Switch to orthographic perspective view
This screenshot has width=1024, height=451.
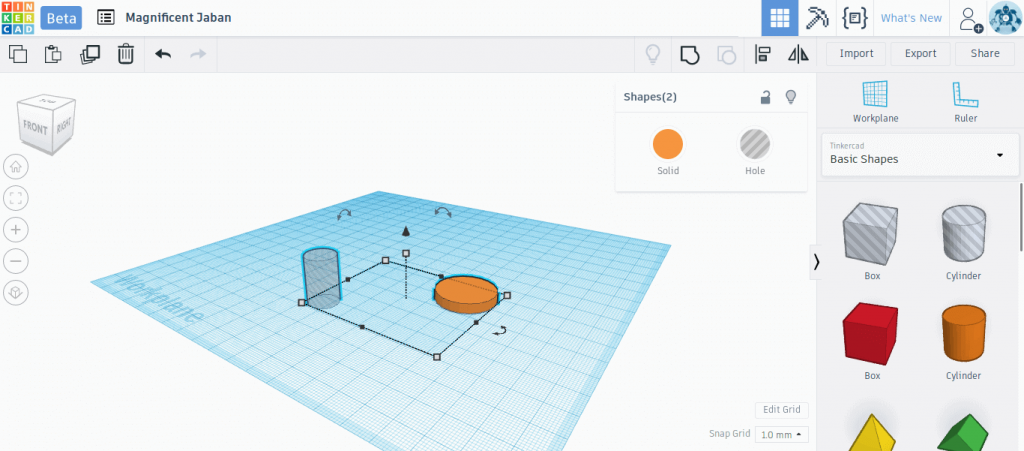click(x=16, y=292)
